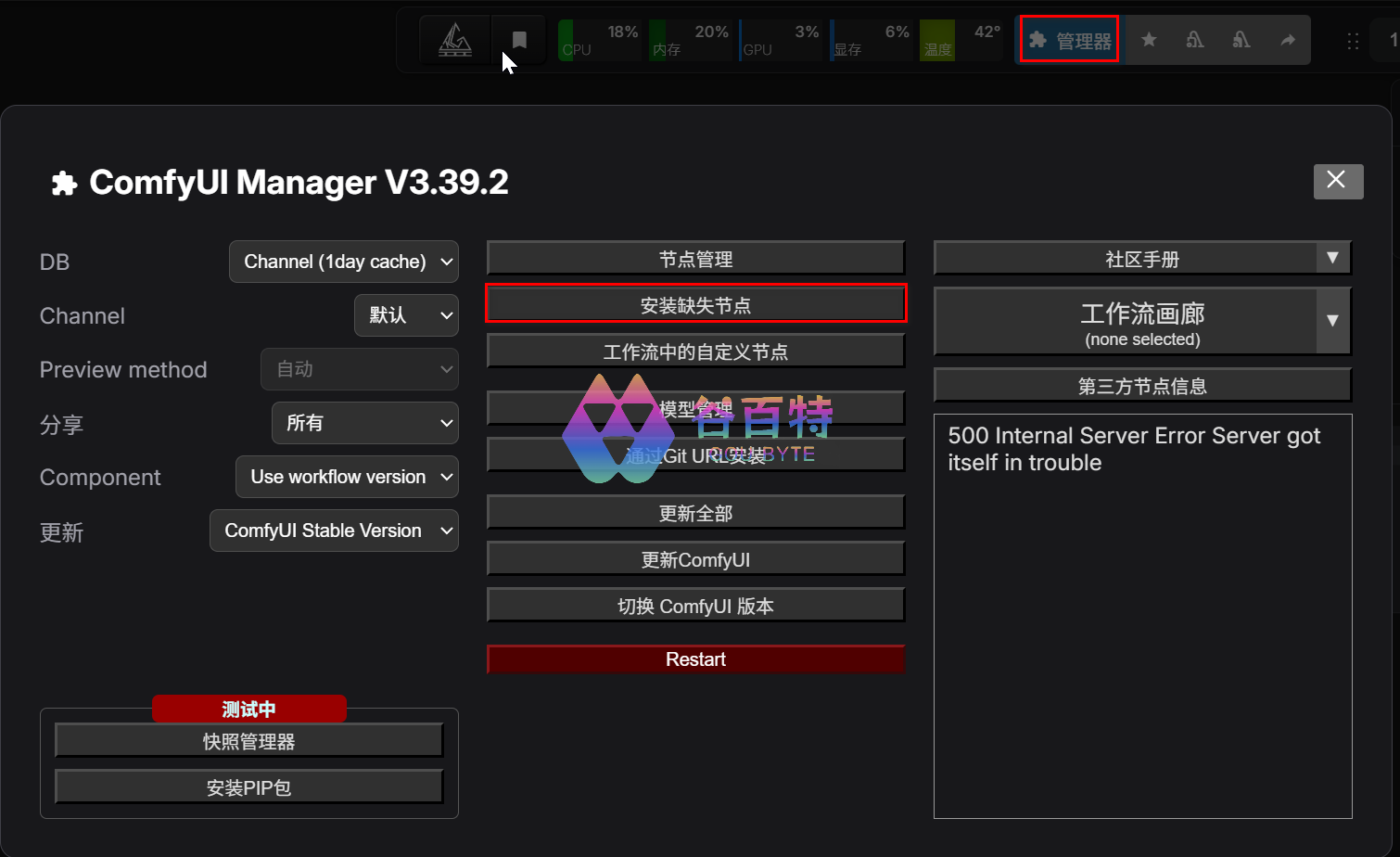This screenshot has height=857, width=1400.
Task: Click the 安装PIP包 button
Action: click(248, 787)
